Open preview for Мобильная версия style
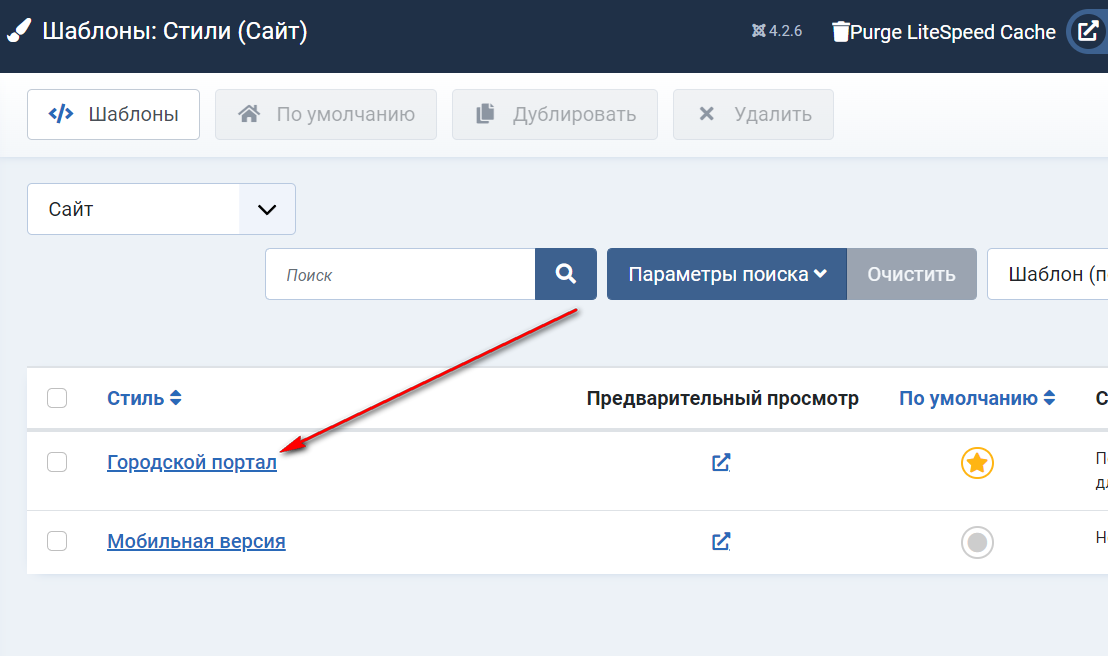Image resolution: width=1108 pixels, height=656 pixels. (721, 541)
